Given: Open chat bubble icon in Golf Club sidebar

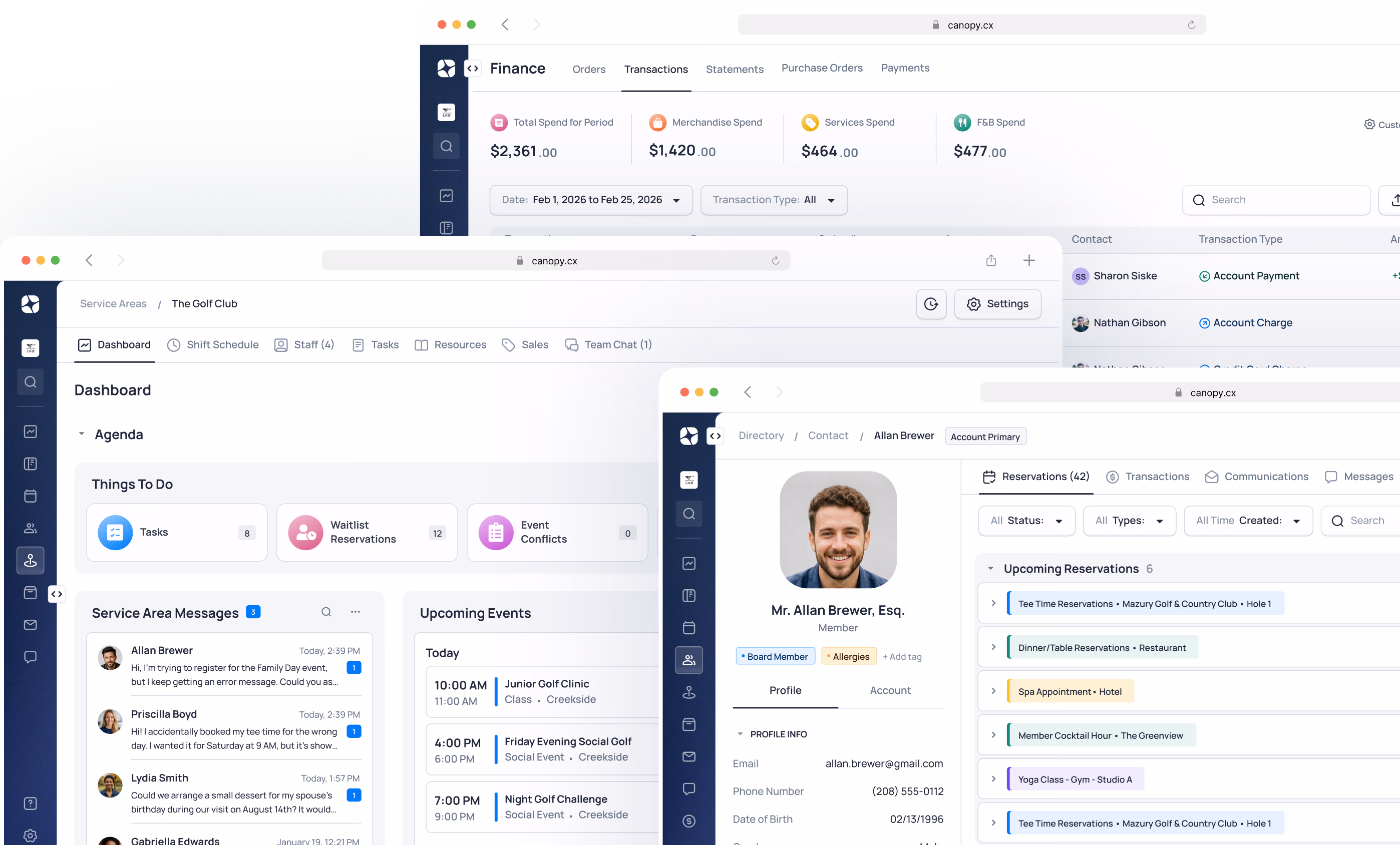Looking at the screenshot, I should 30,657.
